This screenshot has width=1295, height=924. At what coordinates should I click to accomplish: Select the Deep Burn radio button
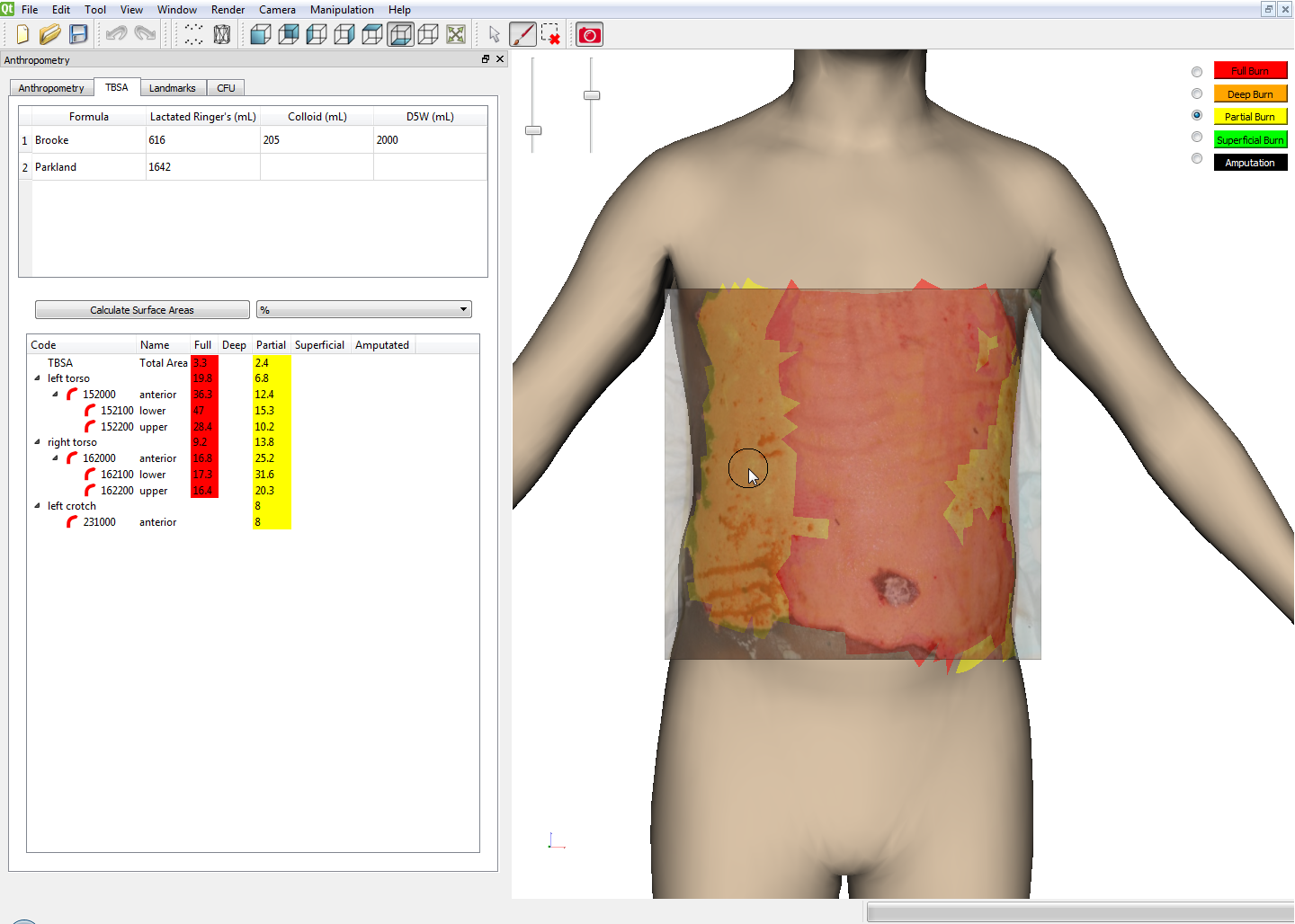(x=1197, y=93)
